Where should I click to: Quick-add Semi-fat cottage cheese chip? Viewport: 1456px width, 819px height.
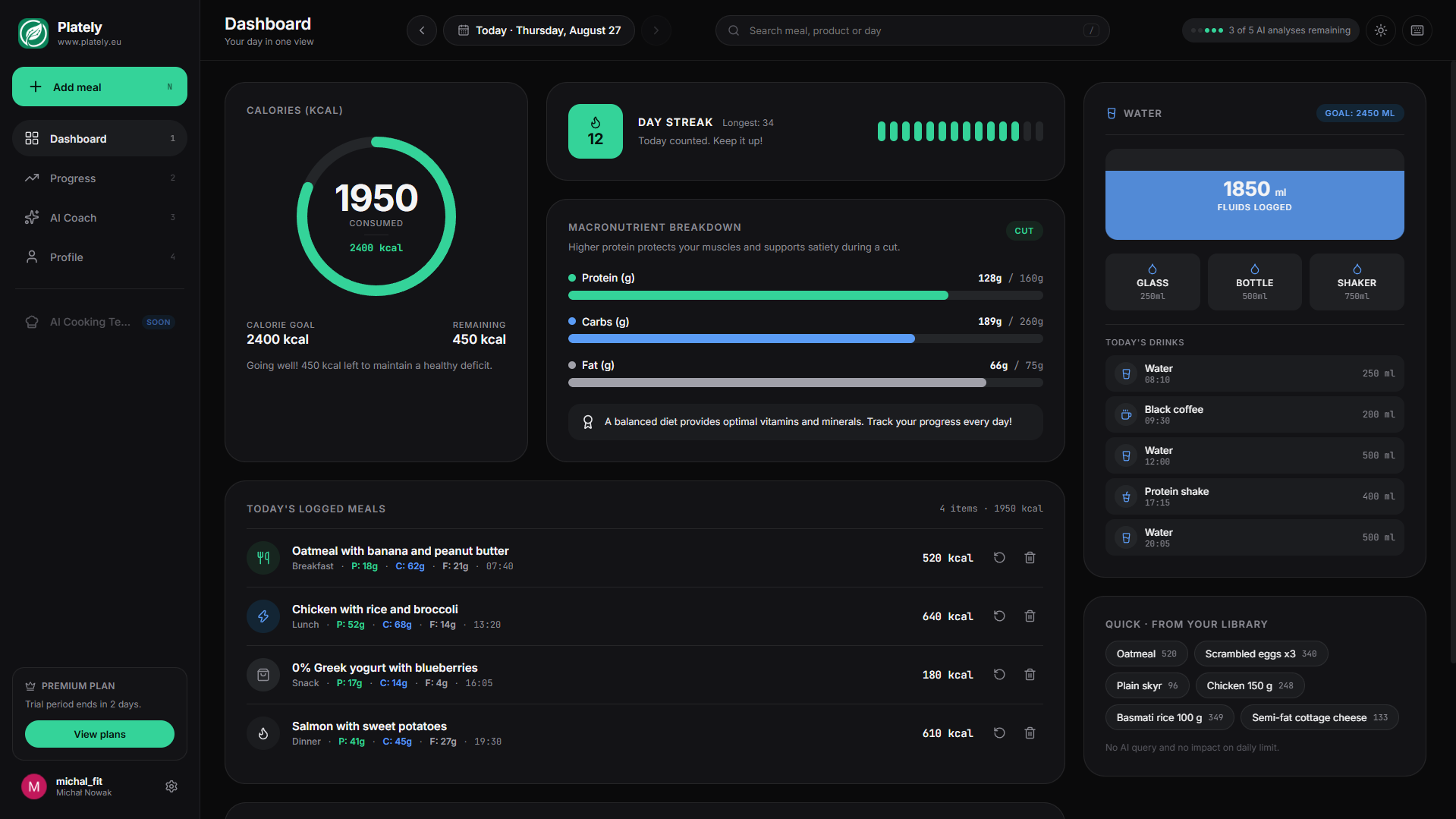click(1319, 717)
